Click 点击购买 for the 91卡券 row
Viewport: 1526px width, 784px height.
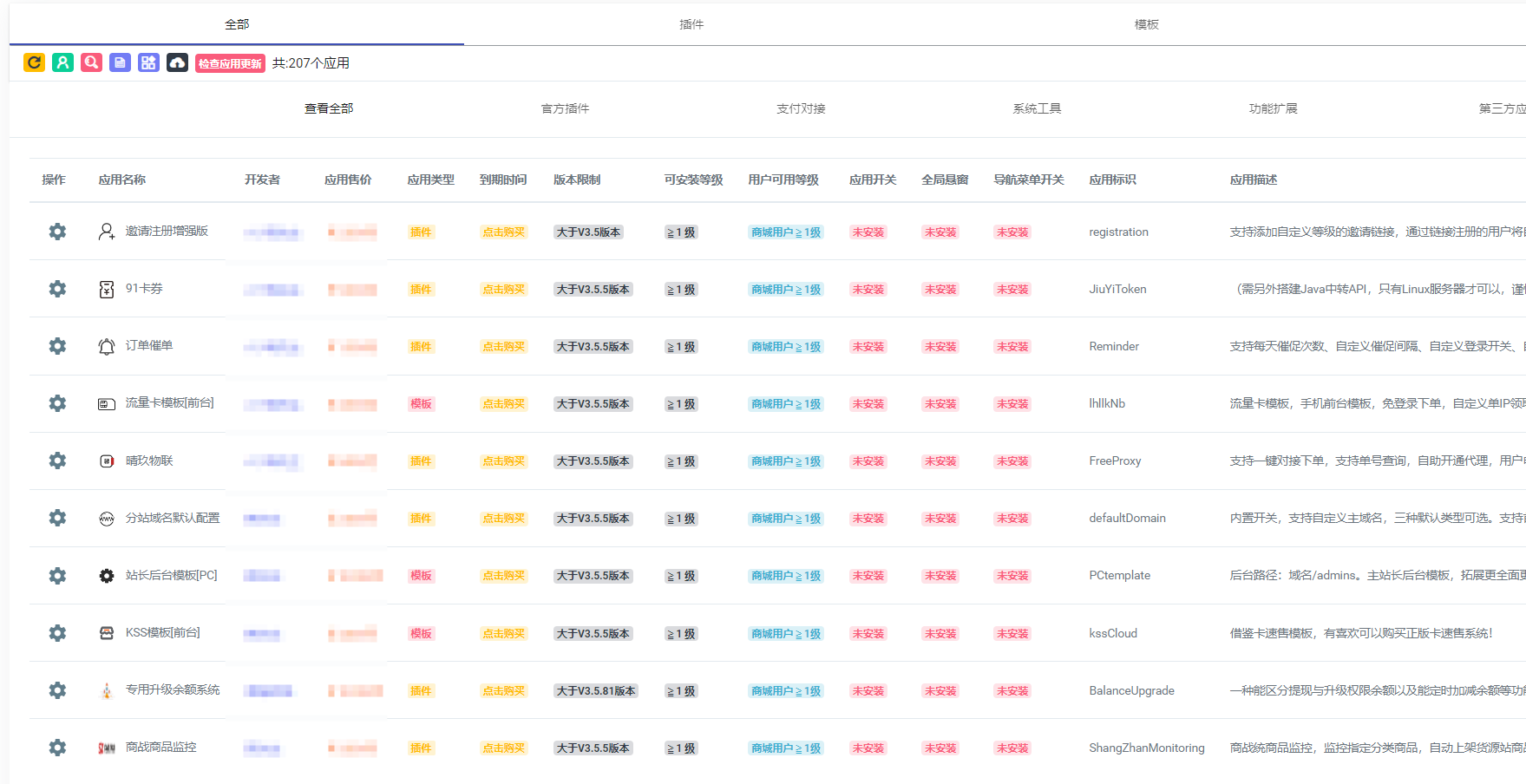pyautogui.click(x=503, y=290)
